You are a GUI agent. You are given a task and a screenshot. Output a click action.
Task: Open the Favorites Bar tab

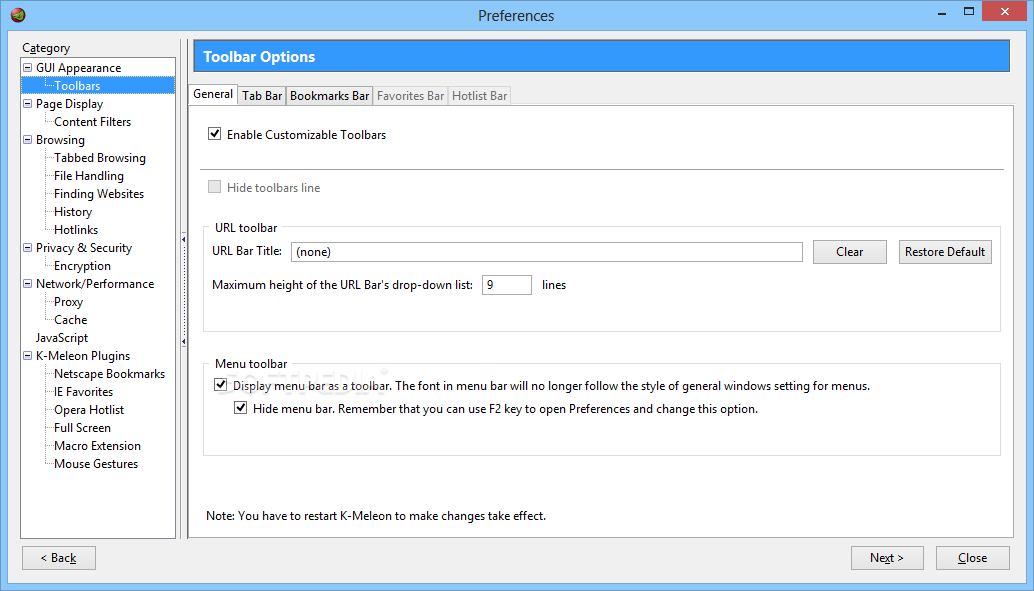point(410,96)
